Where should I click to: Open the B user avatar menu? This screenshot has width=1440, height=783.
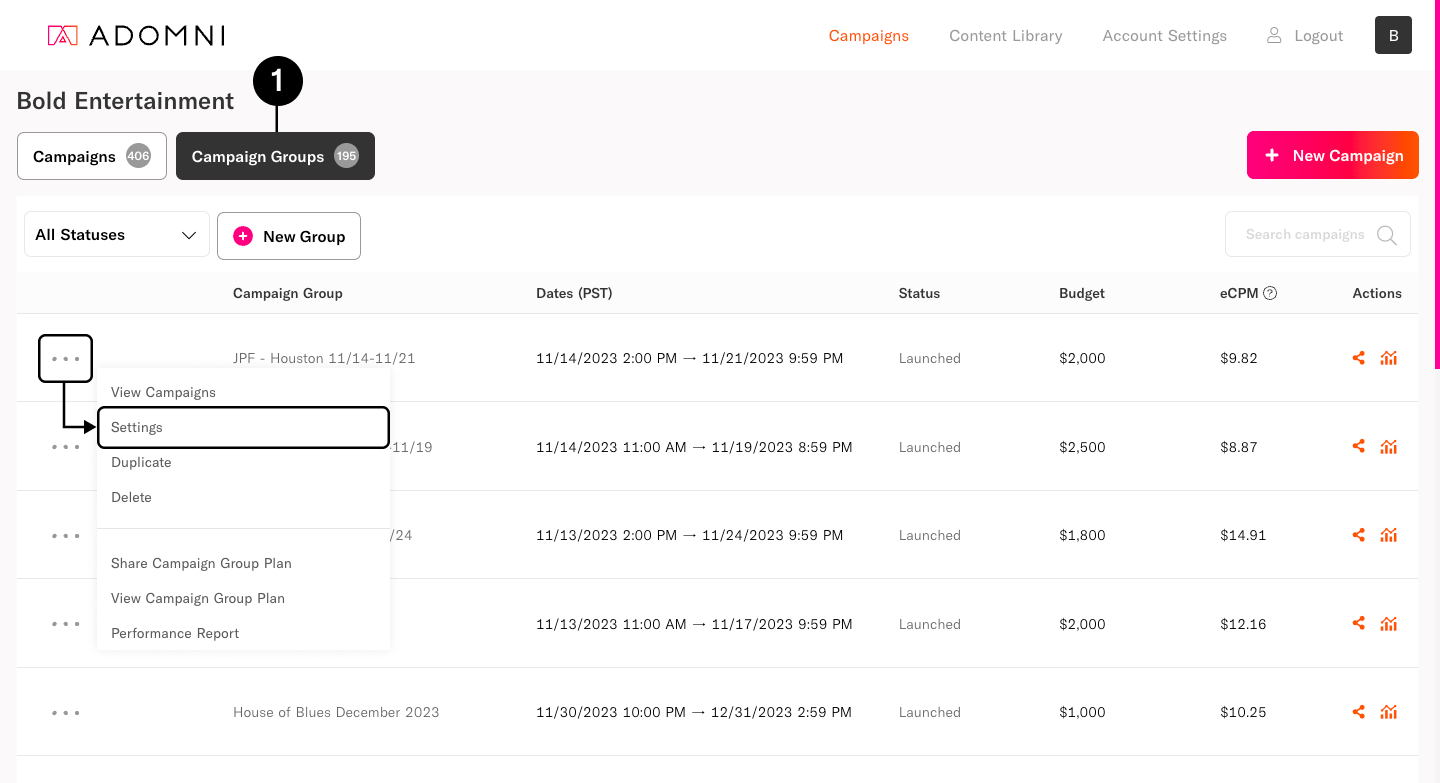click(x=1393, y=35)
